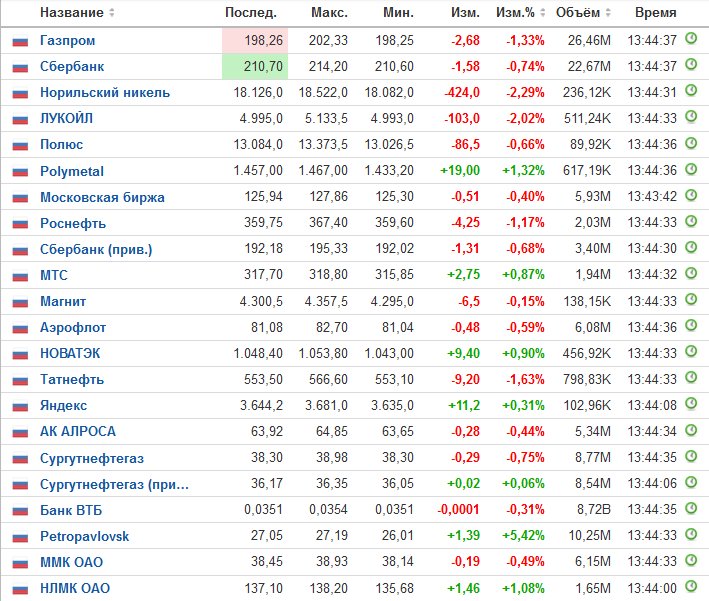This screenshot has width=709, height=601.
Task: Click the clock icon in the Яндекс row
Action: (x=691, y=403)
